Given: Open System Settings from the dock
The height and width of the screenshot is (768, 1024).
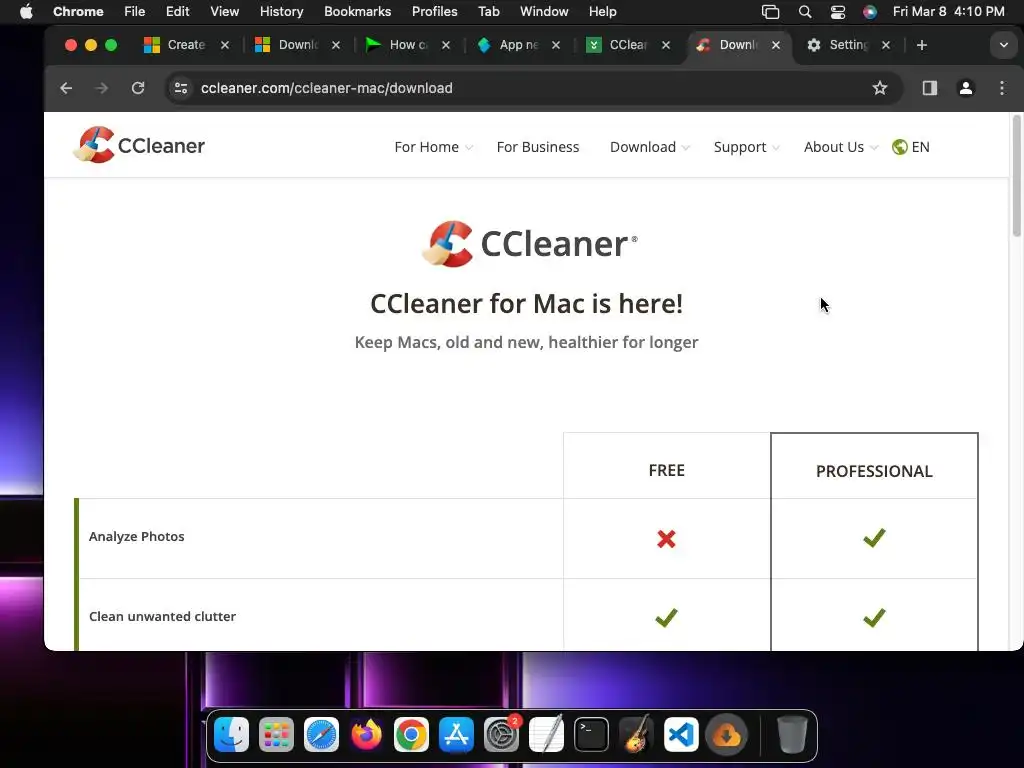Looking at the screenshot, I should click(502, 735).
